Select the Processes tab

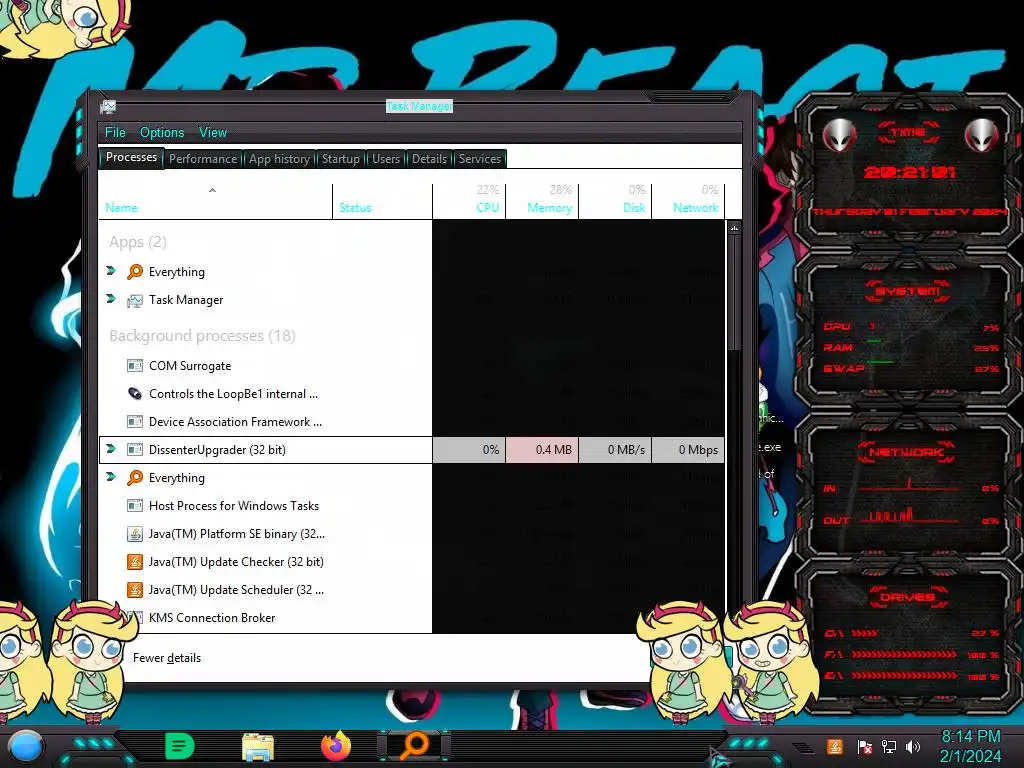click(131, 157)
